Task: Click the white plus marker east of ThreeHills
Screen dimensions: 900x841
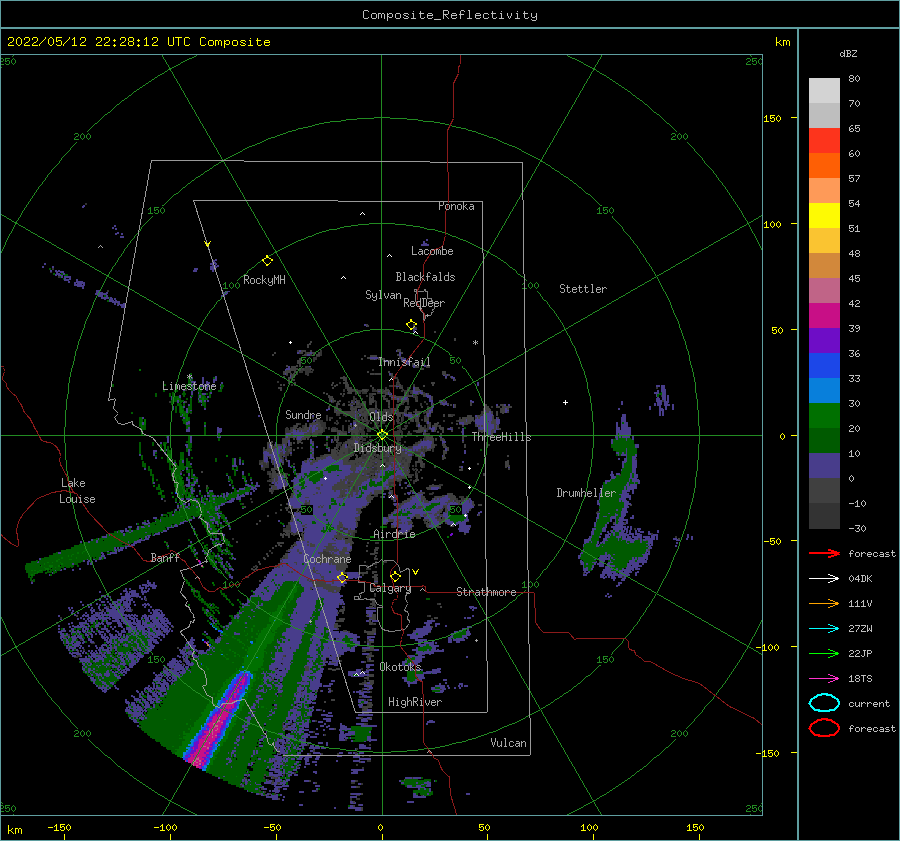Action: (x=565, y=402)
